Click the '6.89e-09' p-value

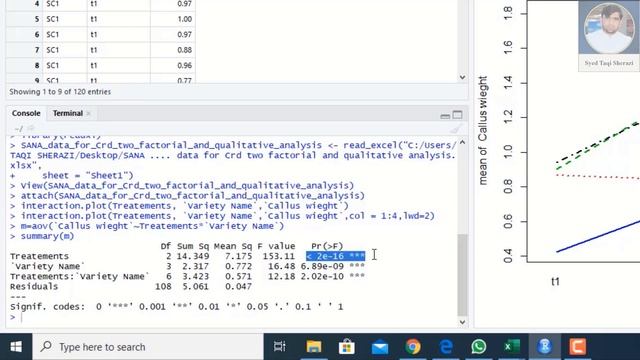coord(322,266)
